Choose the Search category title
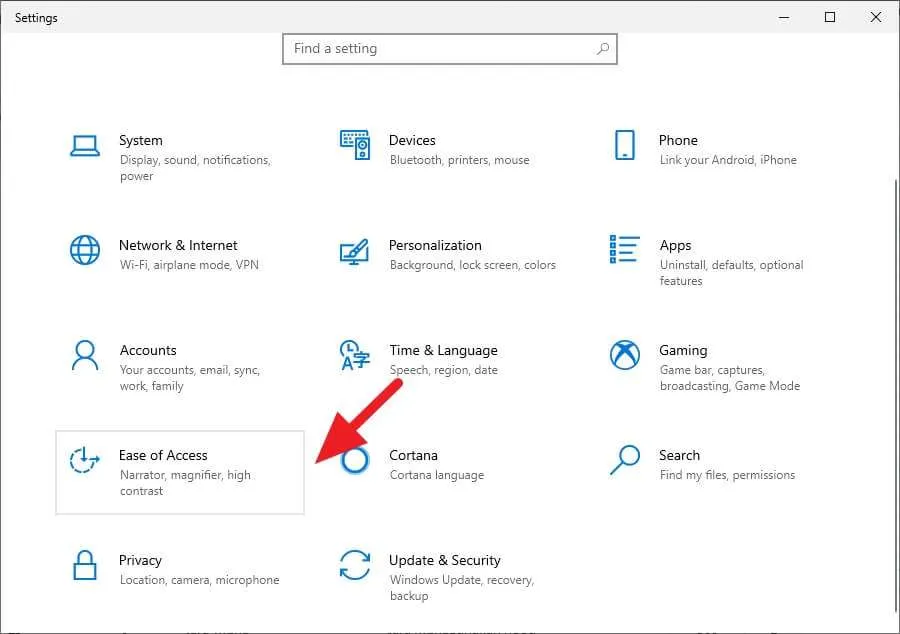900x634 pixels. click(x=679, y=455)
